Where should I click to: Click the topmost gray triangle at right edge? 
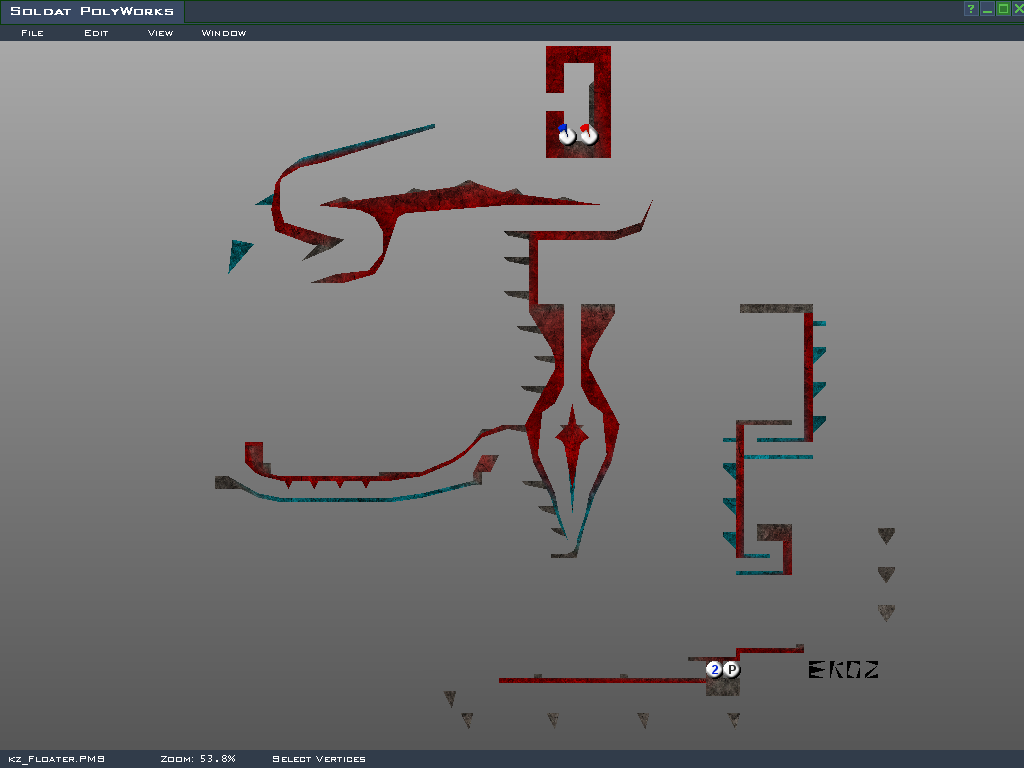[x=886, y=536]
